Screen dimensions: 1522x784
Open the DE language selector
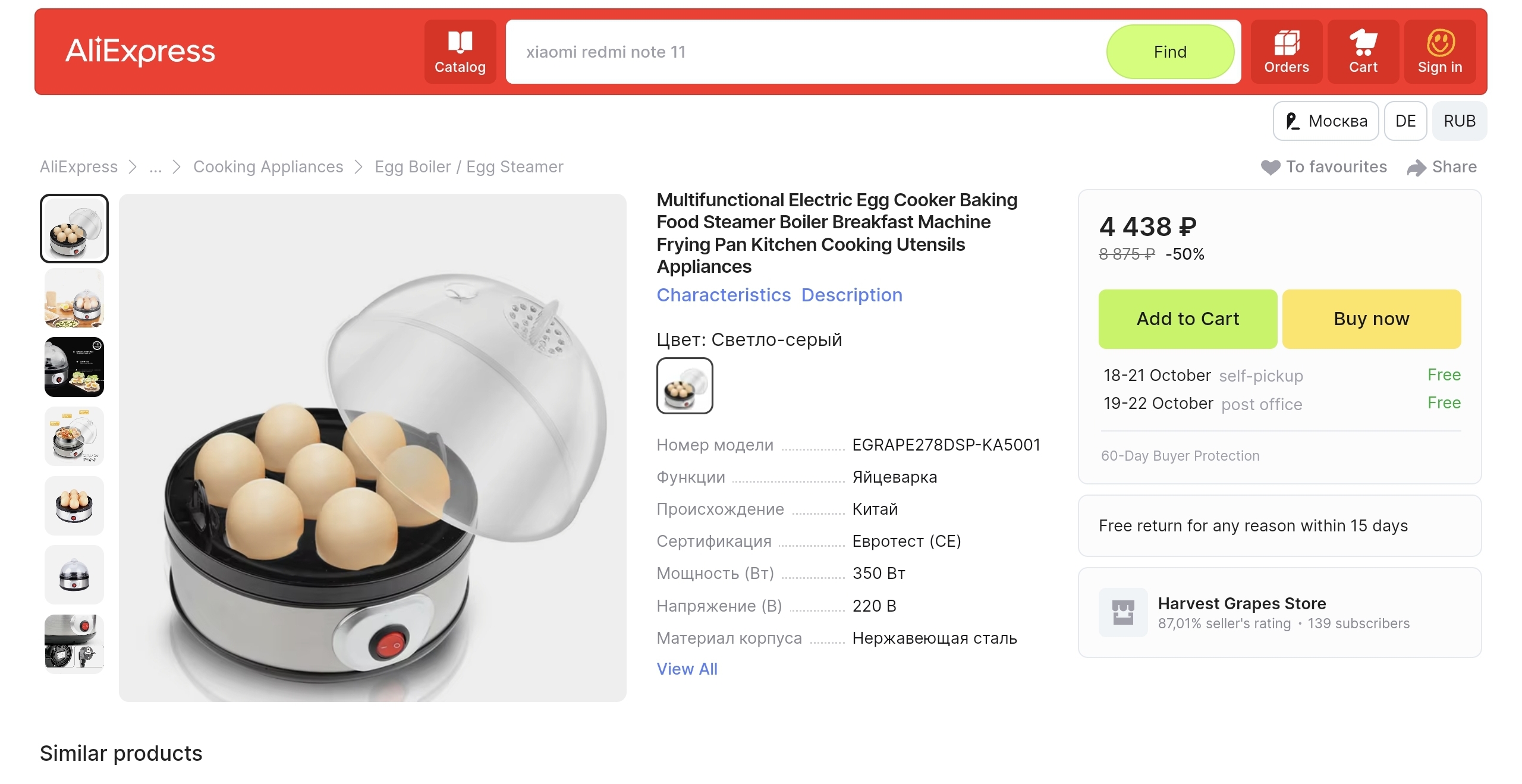point(1405,121)
